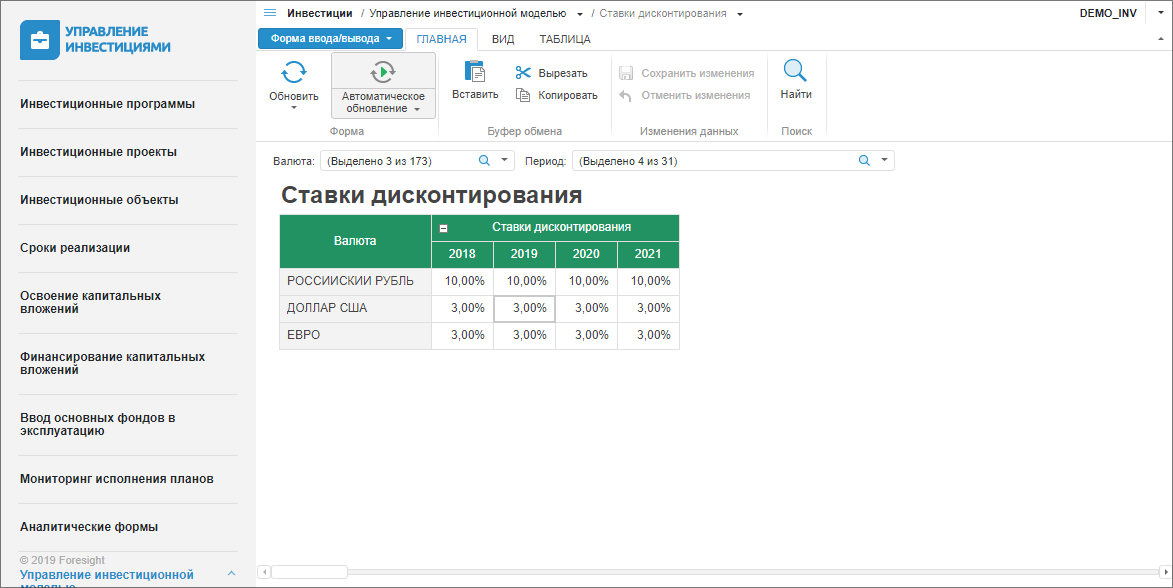Select the ДОЛЛАР США row header
The width and height of the screenshot is (1173, 588).
click(x=355, y=308)
